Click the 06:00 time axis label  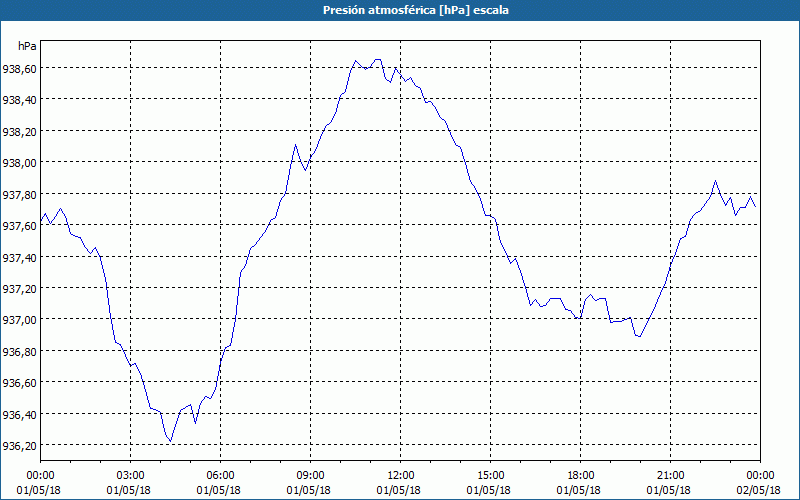(220, 476)
